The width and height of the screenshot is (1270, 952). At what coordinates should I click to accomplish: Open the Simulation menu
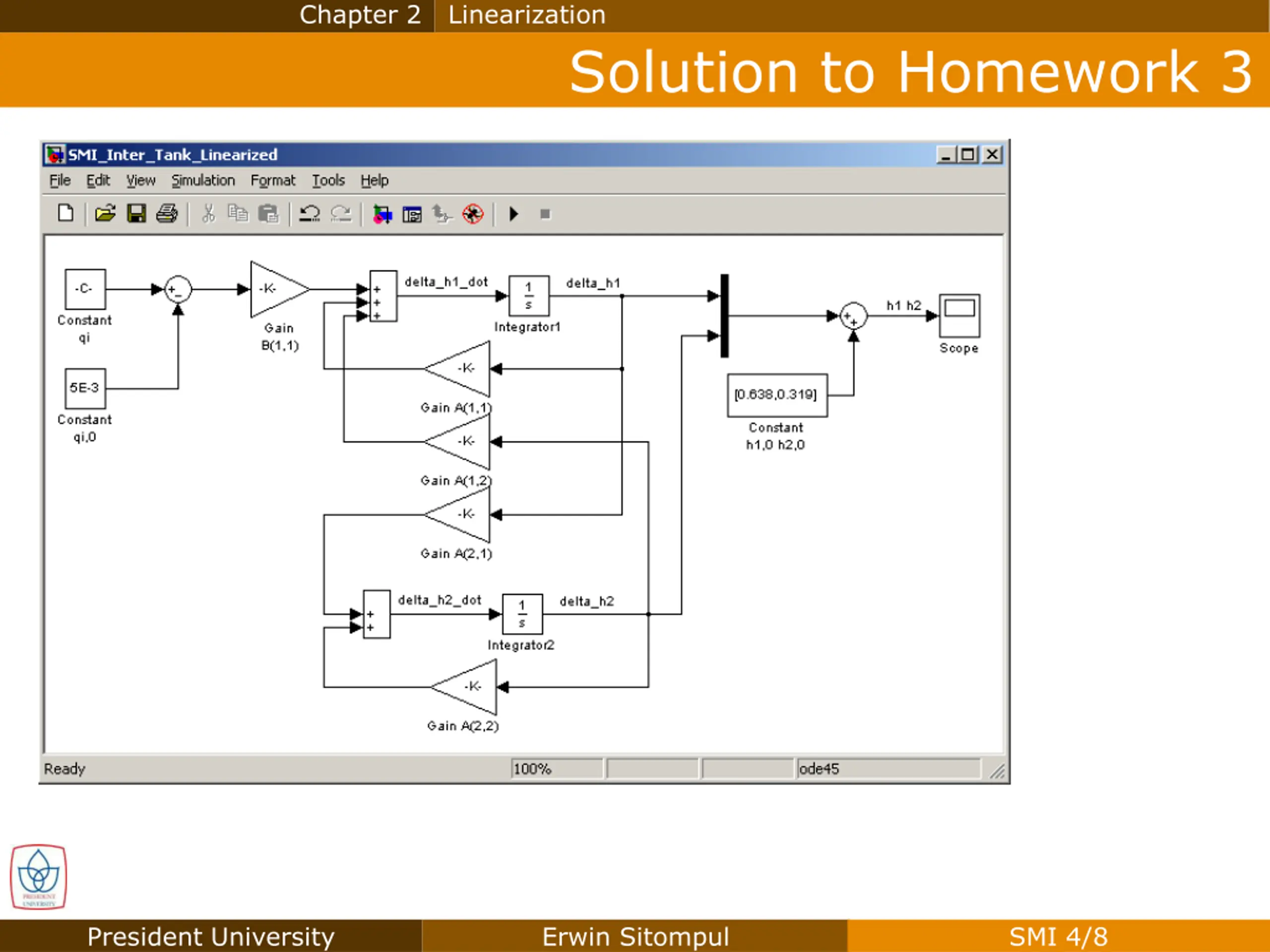(203, 180)
